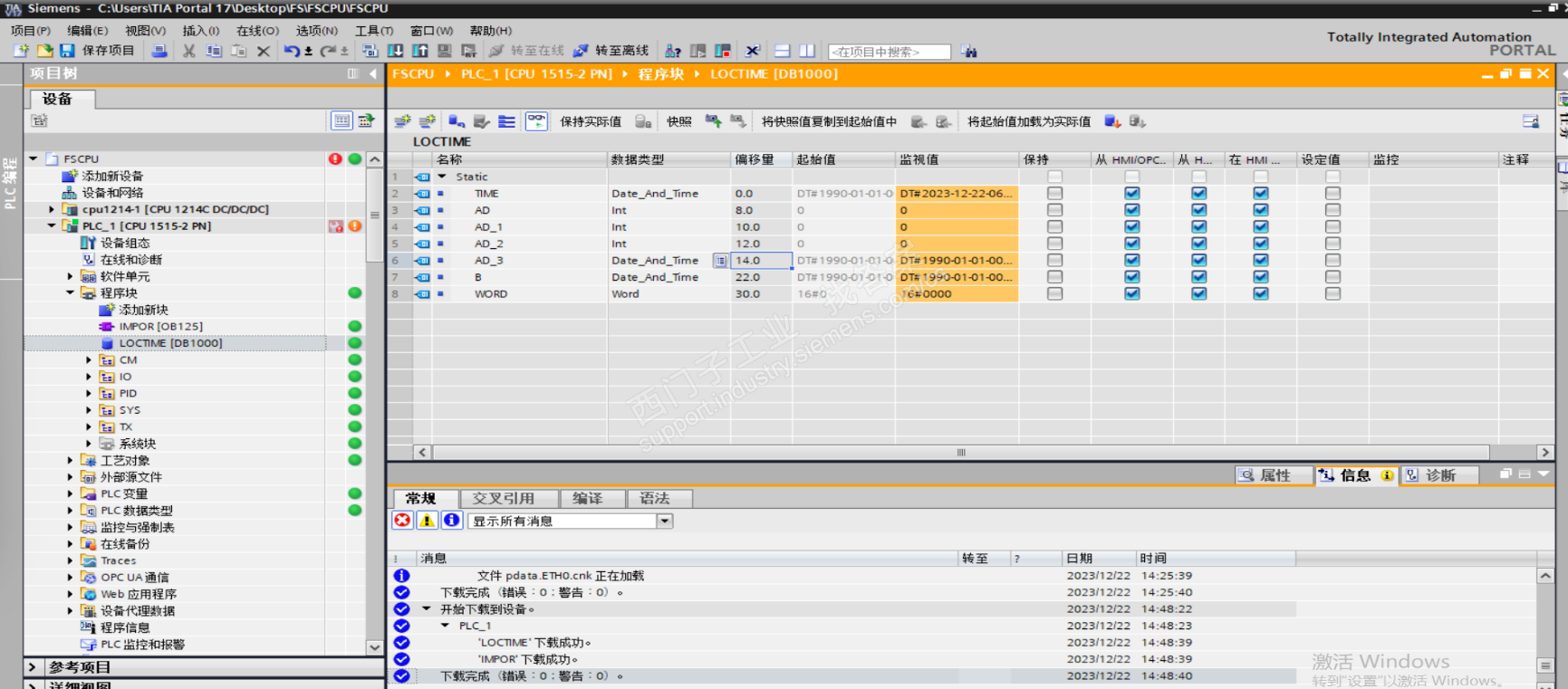
Task: Uncheck HMI/OPC accessible checkbox for WORD row
Action: coord(1132,294)
